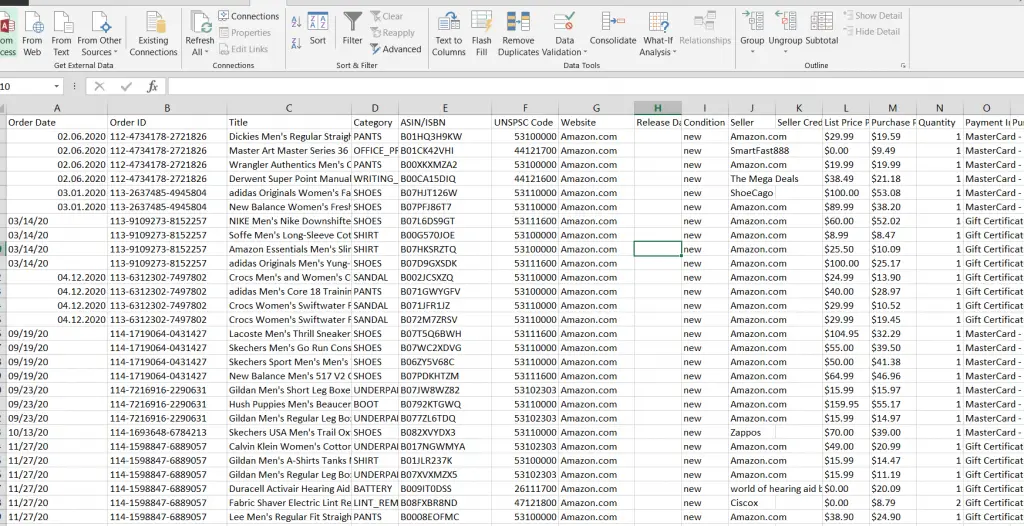Click Reapply filter option
Image resolution: width=1024 pixels, height=526 pixels.
392,33
